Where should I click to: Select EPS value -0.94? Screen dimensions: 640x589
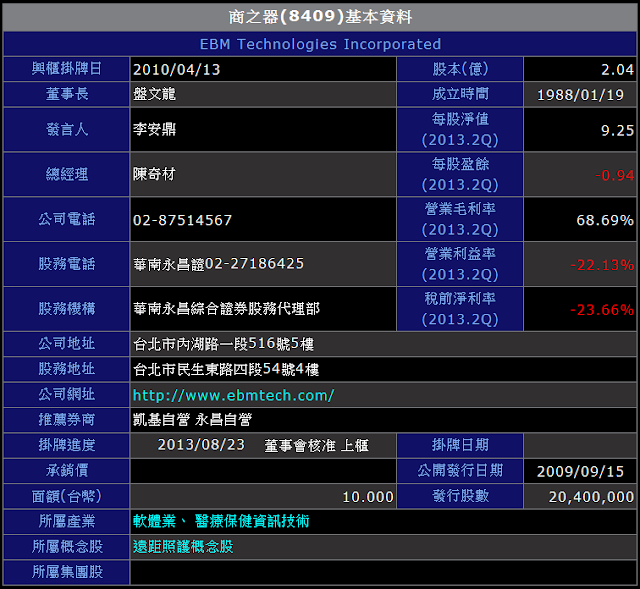pos(614,175)
